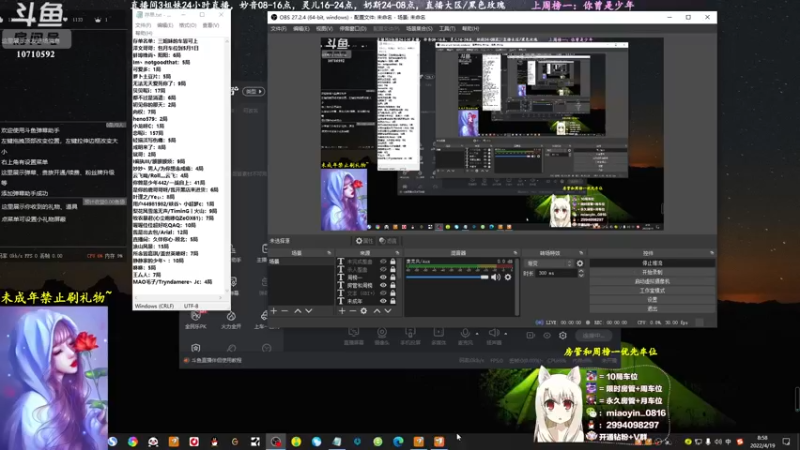Toggle lock of 文本 (GDI+) source
This screenshot has height=450, width=800.
[x=393, y=293]
